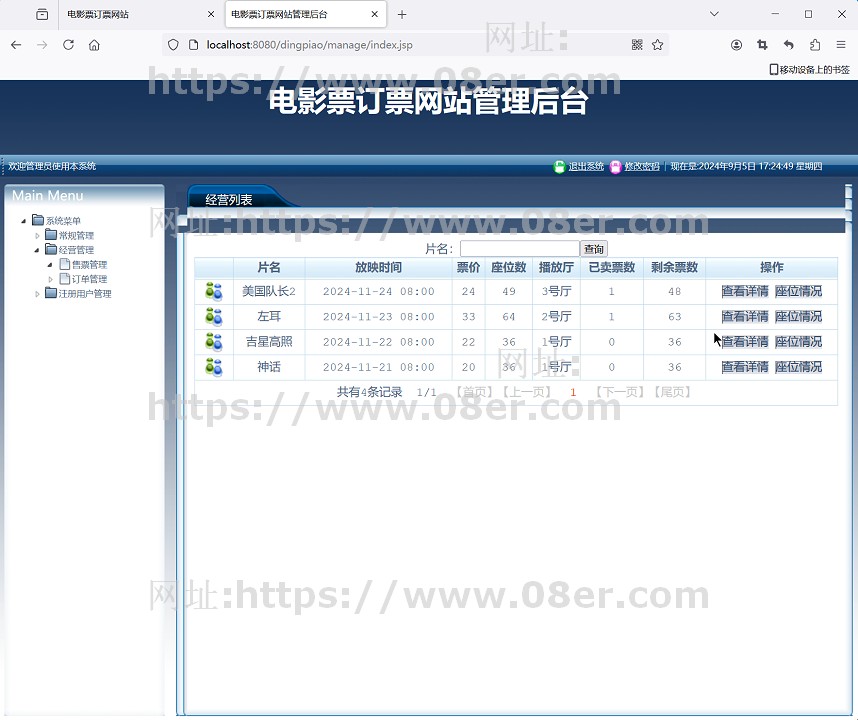Expand the 订单管理 tree node arrow
The image size is (858, 720).
click(50, 280)
